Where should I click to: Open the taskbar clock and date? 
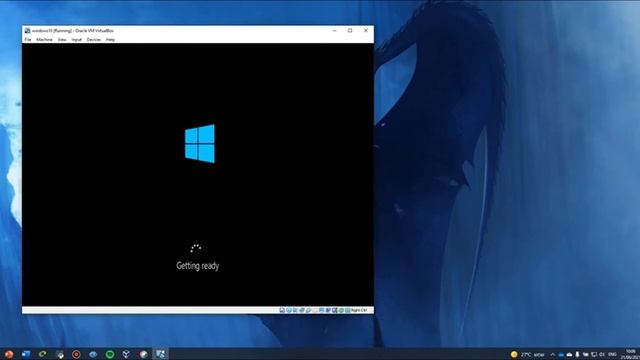(631, 354)
